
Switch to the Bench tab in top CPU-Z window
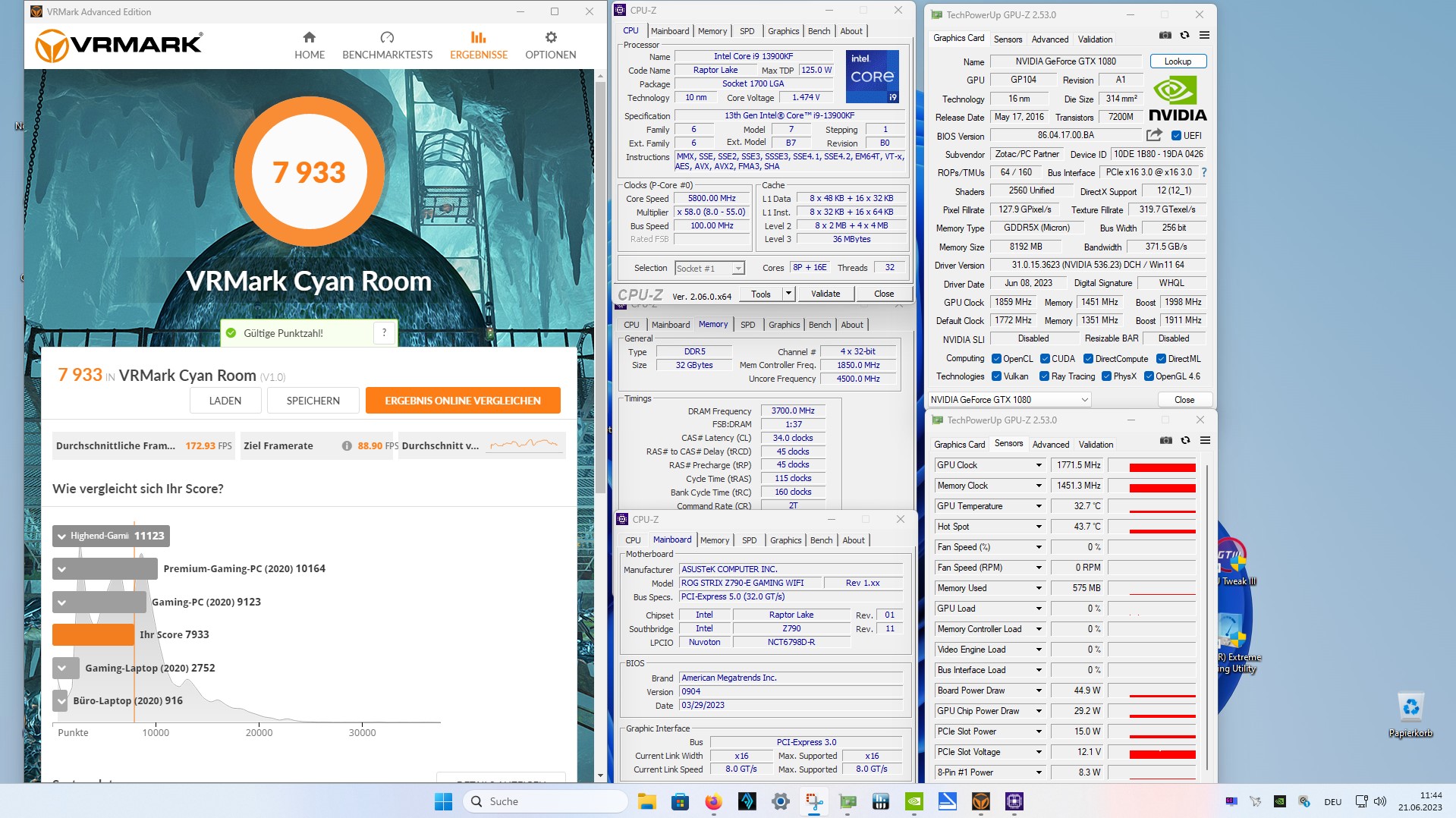tap(819, 31)
